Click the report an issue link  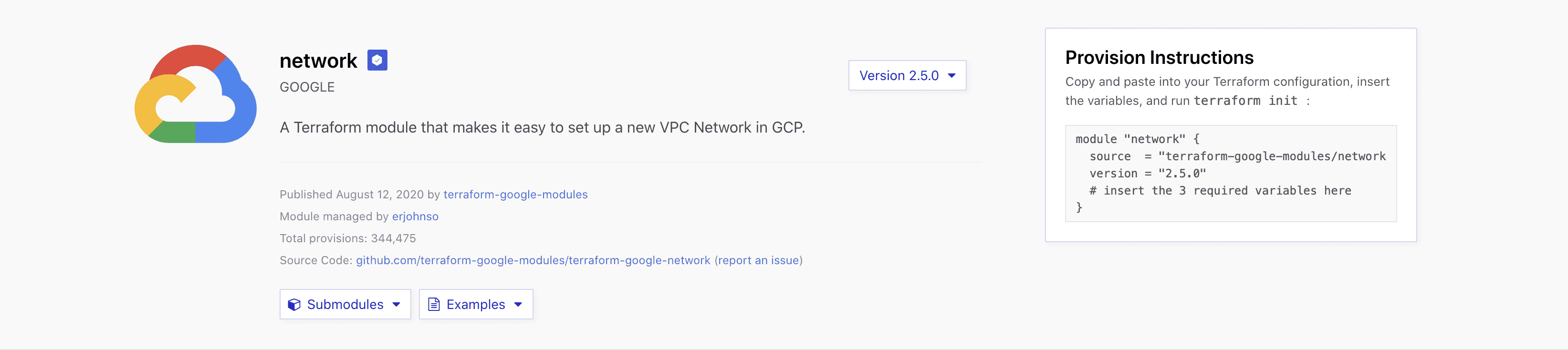tap(758, 260)
